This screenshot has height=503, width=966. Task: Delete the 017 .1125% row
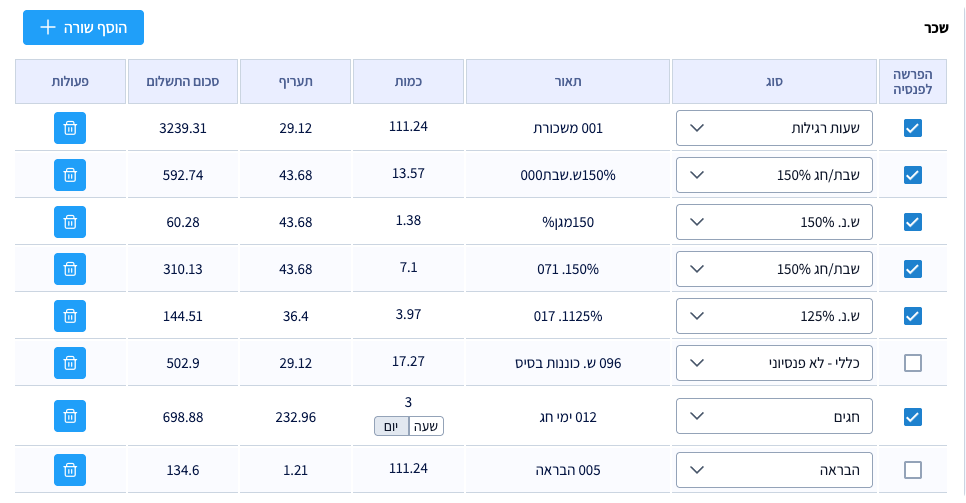(70, 316)
